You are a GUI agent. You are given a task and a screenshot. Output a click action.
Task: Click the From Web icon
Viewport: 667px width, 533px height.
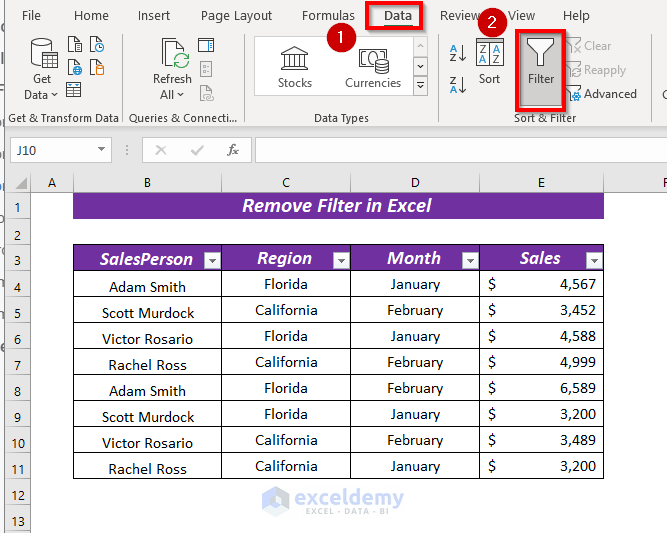point(75,67)
